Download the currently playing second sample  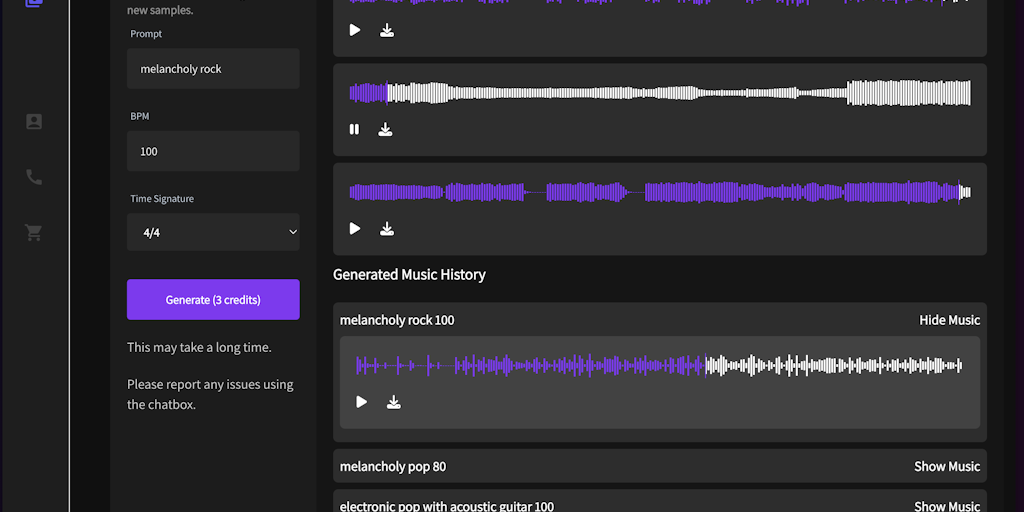tap(385, 129)
